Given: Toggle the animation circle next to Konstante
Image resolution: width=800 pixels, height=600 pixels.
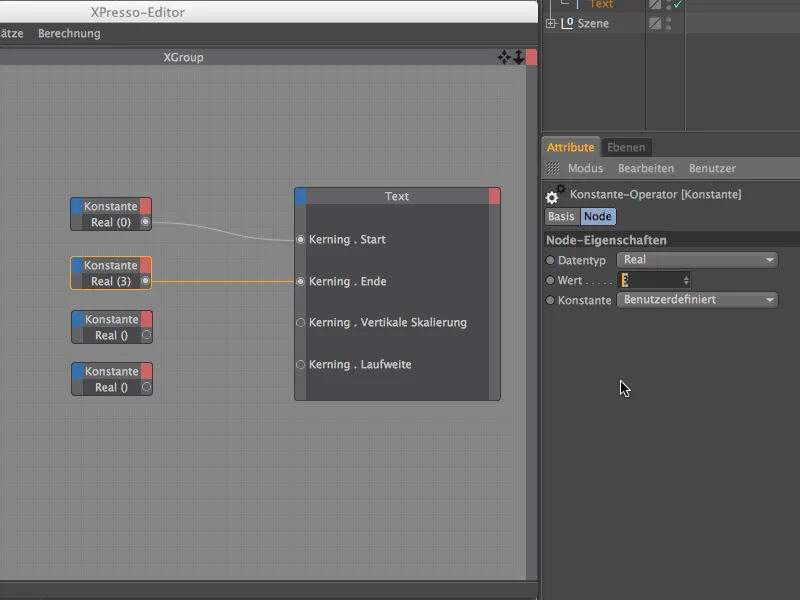Looking at the screenshot, I should [550, 300].
